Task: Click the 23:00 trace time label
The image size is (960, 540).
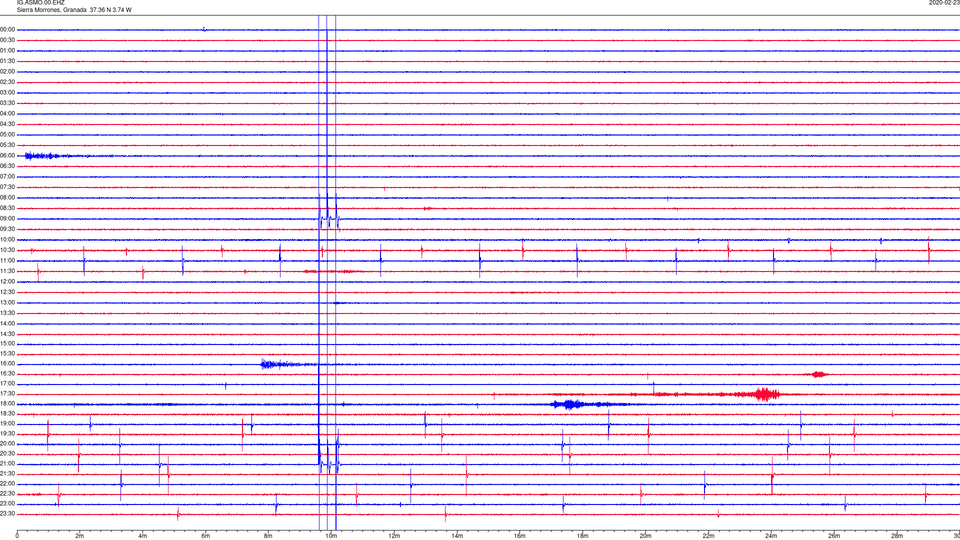Action: 7,504
